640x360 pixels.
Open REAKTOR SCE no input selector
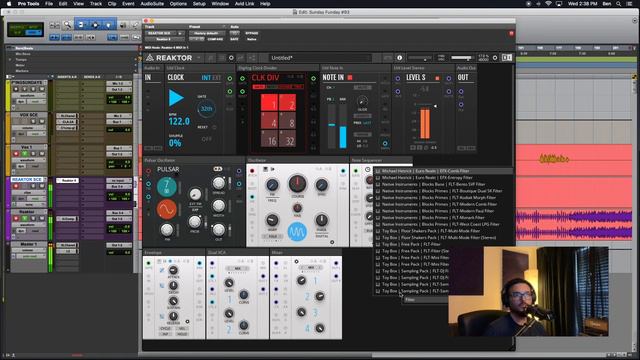point(119,180)
